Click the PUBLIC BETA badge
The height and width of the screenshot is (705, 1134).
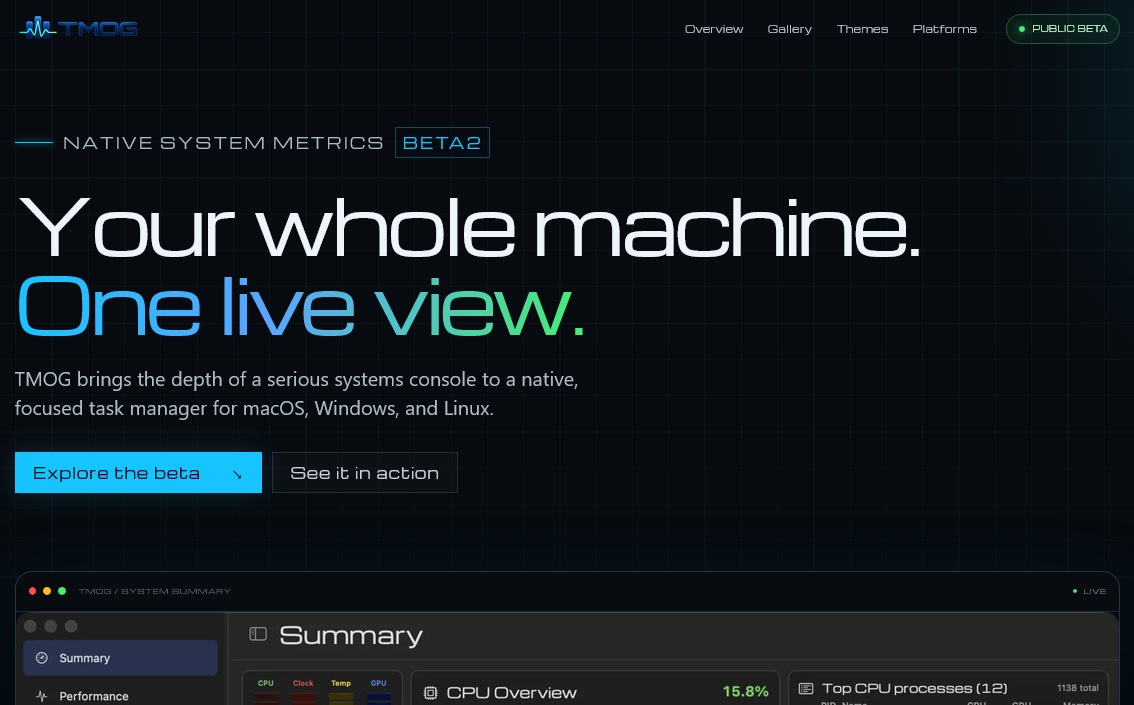pos(1062,29)
